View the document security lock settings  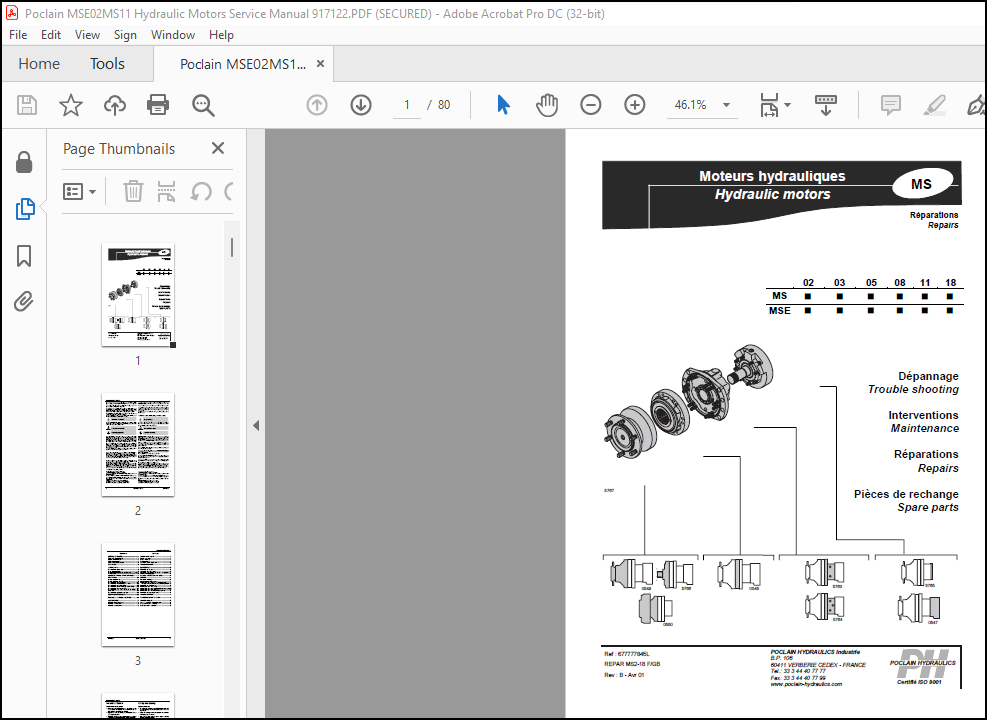[x=24, y=162]
